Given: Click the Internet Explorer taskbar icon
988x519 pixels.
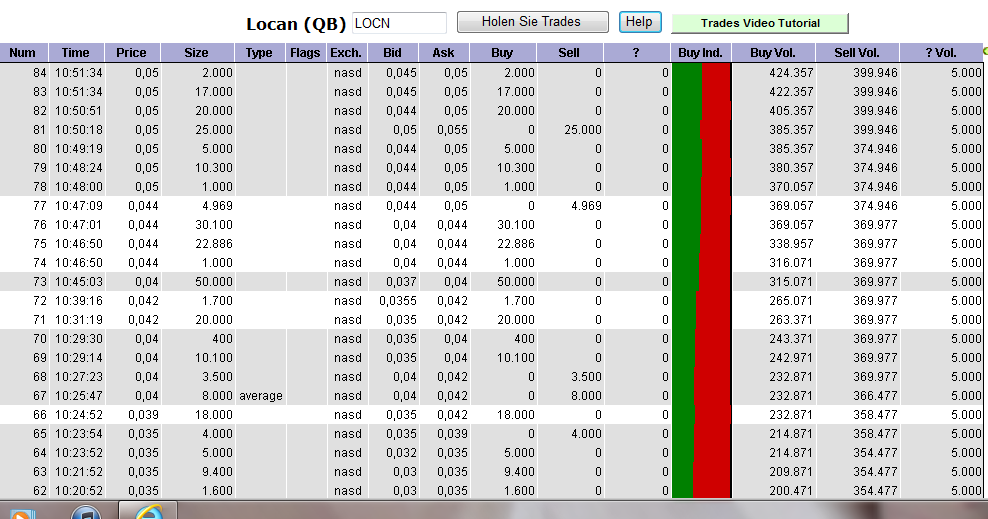Looking at the screenshot, I should click(x=149, y=512).
